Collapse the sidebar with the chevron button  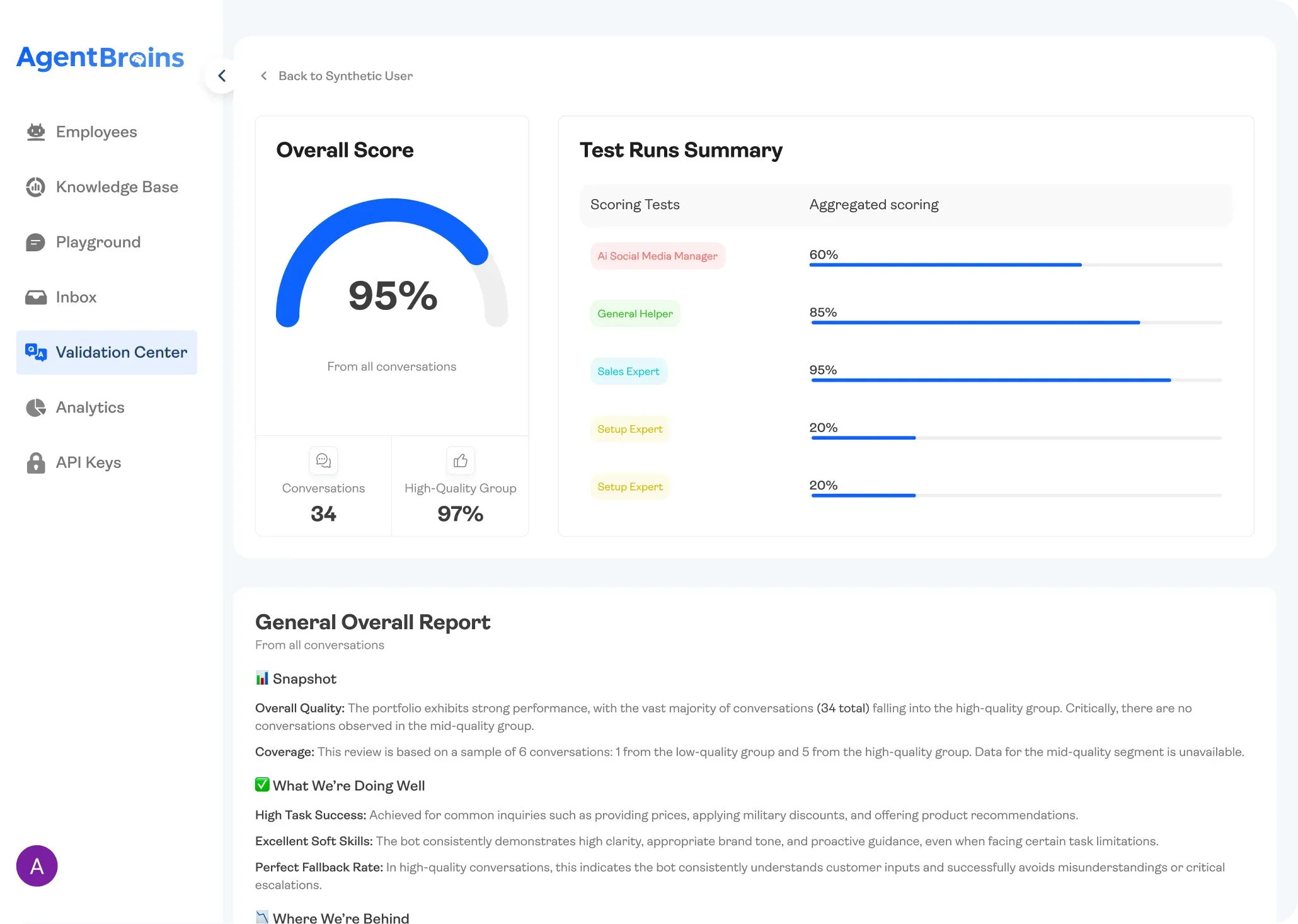click(222, 76)
